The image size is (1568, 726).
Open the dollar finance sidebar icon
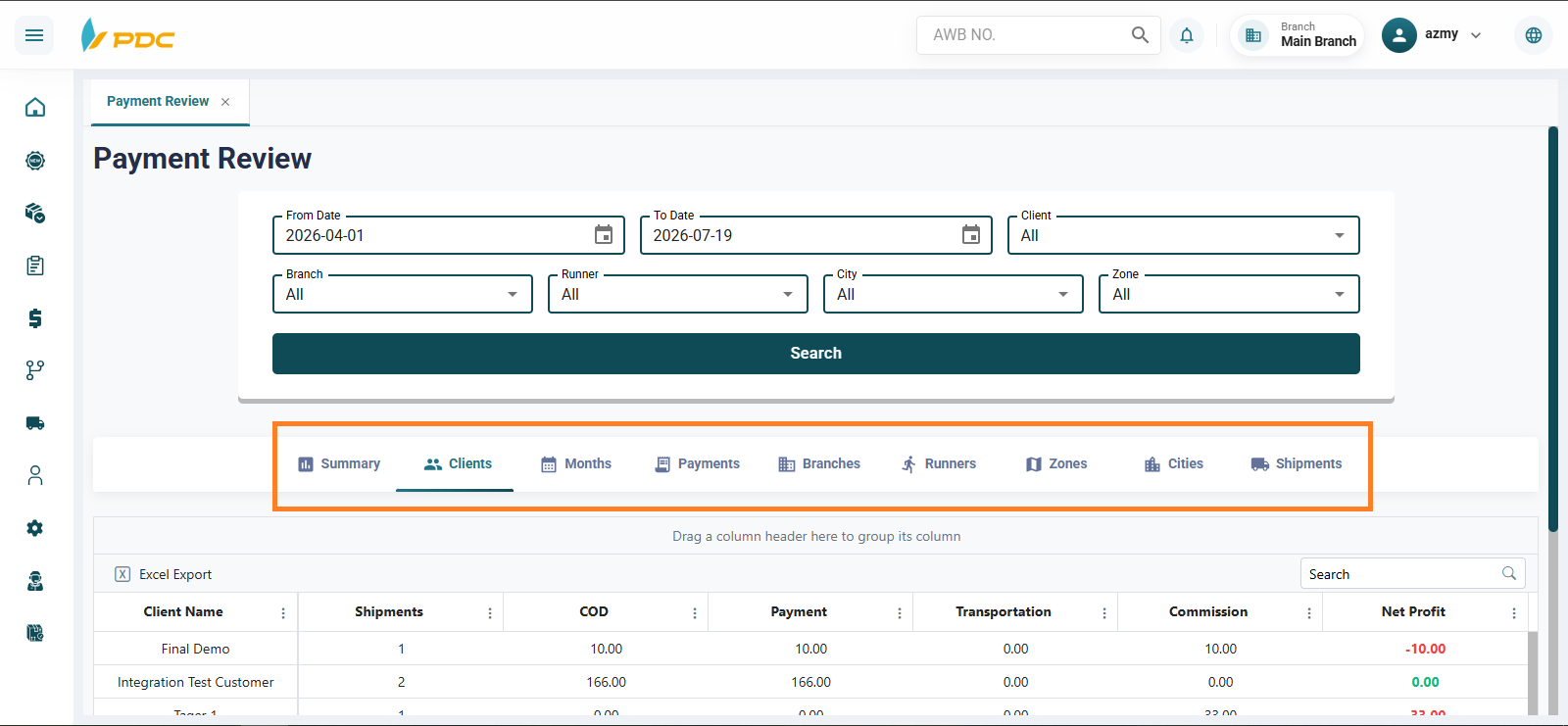point(35,318)
